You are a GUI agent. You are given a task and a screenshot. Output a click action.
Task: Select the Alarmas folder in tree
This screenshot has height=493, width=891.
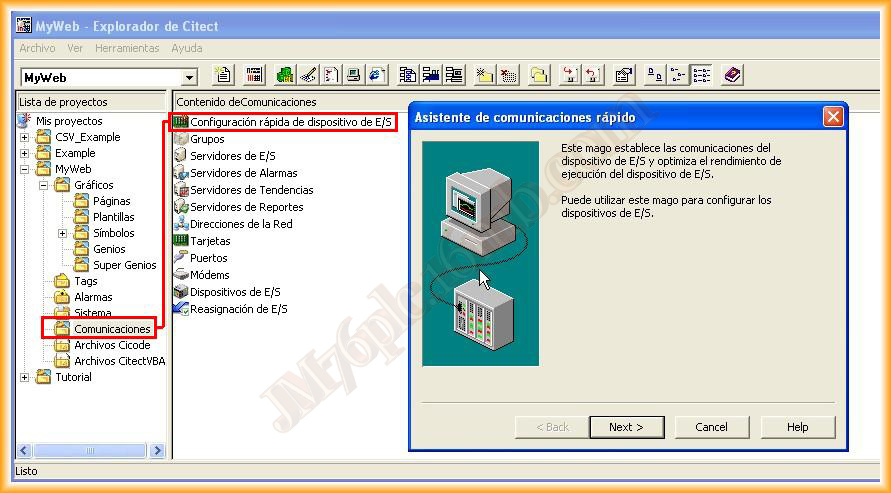coord(93,297)
